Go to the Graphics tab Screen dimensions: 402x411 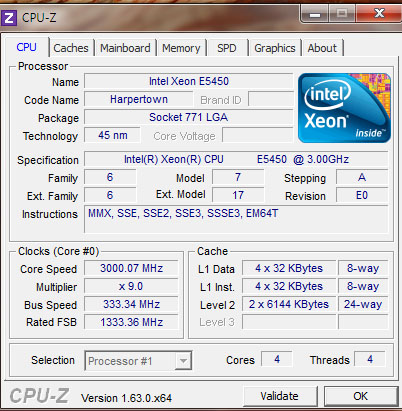click(275, 48)
